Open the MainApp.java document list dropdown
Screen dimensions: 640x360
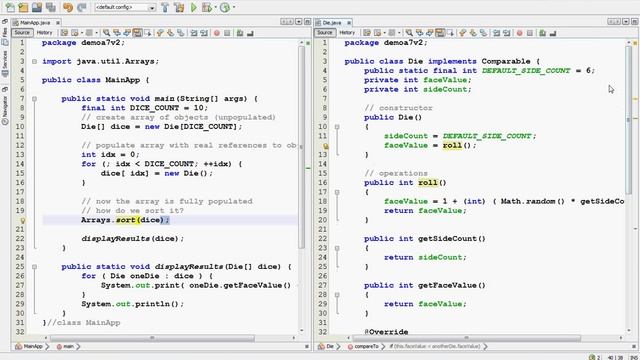[x=299, y=22]
